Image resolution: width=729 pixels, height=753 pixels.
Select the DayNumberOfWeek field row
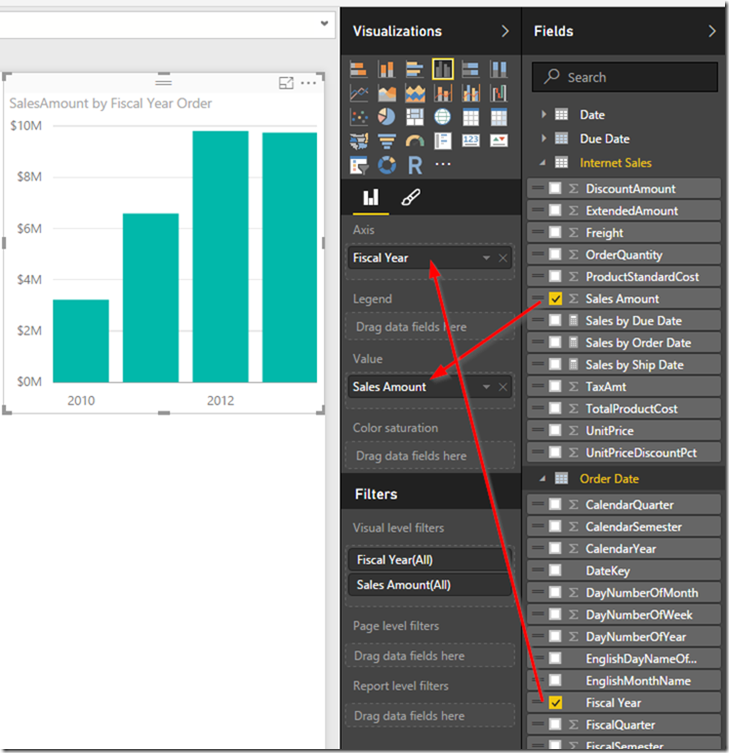(x=624, y=615)
